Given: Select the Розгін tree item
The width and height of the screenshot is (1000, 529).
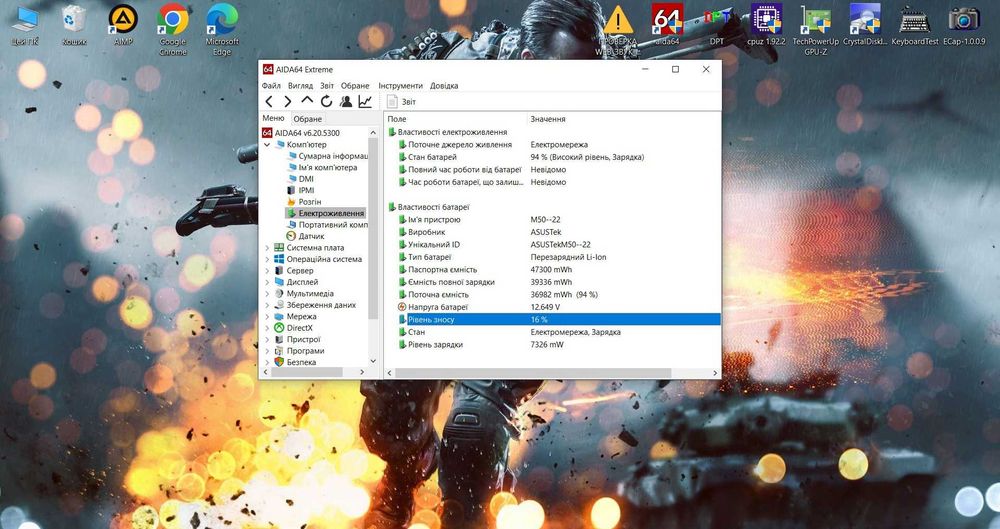Looking at the screenshot, I should point(304,202).
